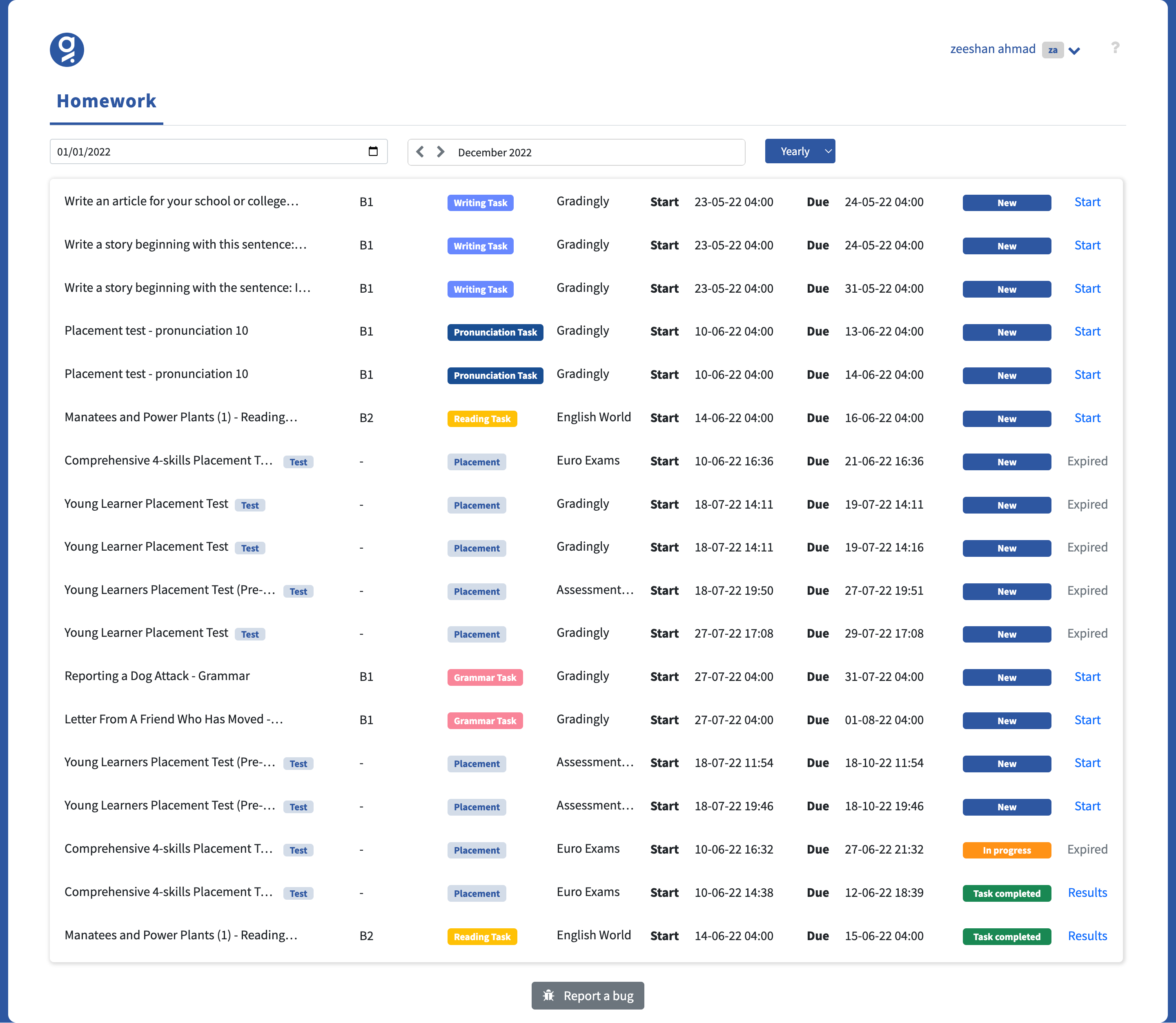Screen dimensions: 1176x1023
Task: Click New badge on Dog Attack row
Action: 1007,678
